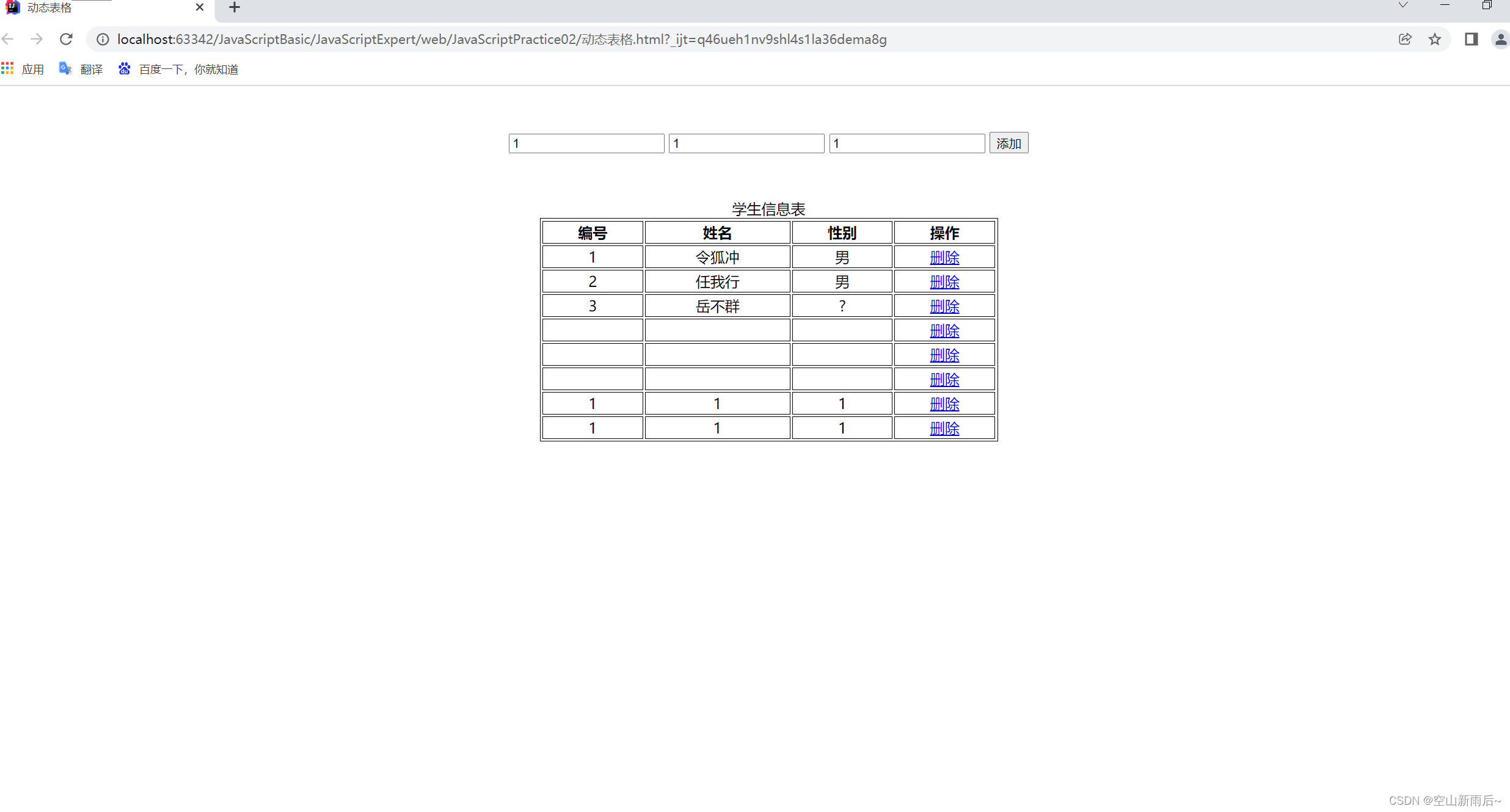
Task: Bookmark this page with star icon
Action: [1435, 39]
